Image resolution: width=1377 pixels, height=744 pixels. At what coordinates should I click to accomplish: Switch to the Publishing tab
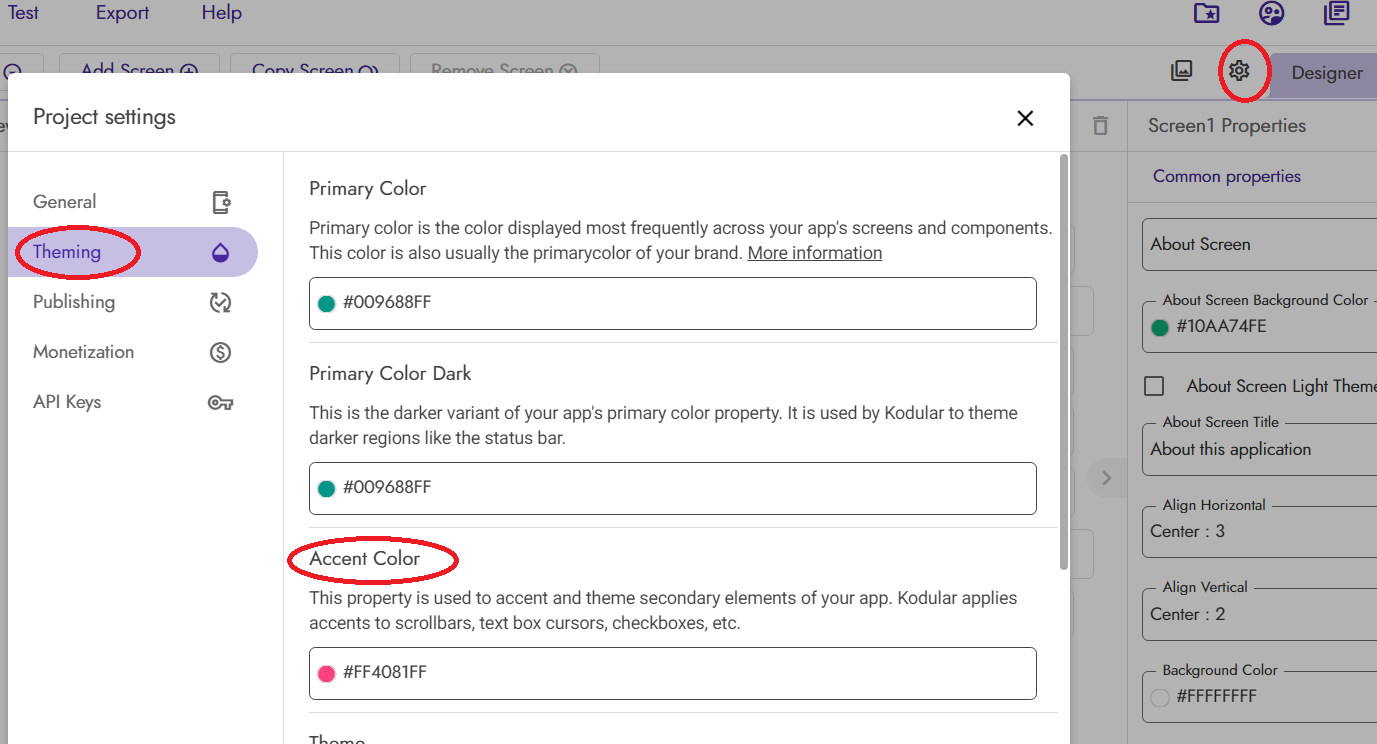coord(133,302)
